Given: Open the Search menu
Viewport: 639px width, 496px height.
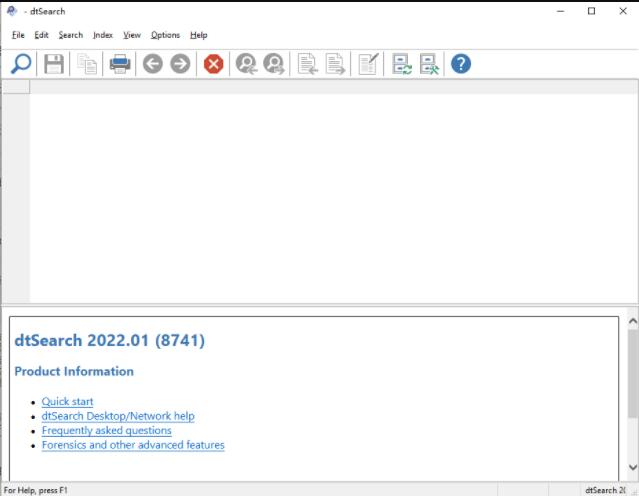Looking at the screenshot, I should point(71,35).
